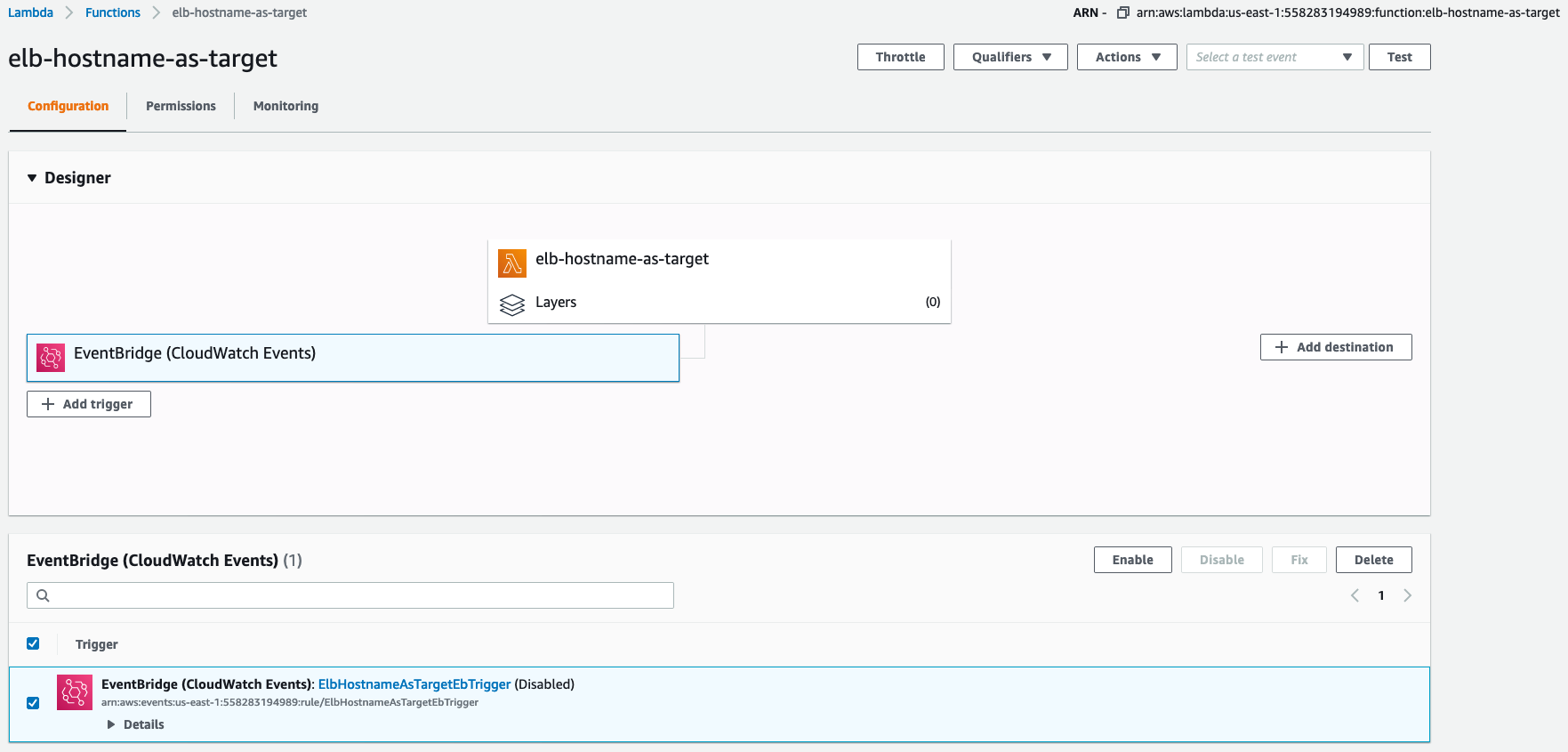The width and height of the screenshot is (1568, 752).
Task: Click page number 1 in pagination
Action: [x=1381, y=595]
